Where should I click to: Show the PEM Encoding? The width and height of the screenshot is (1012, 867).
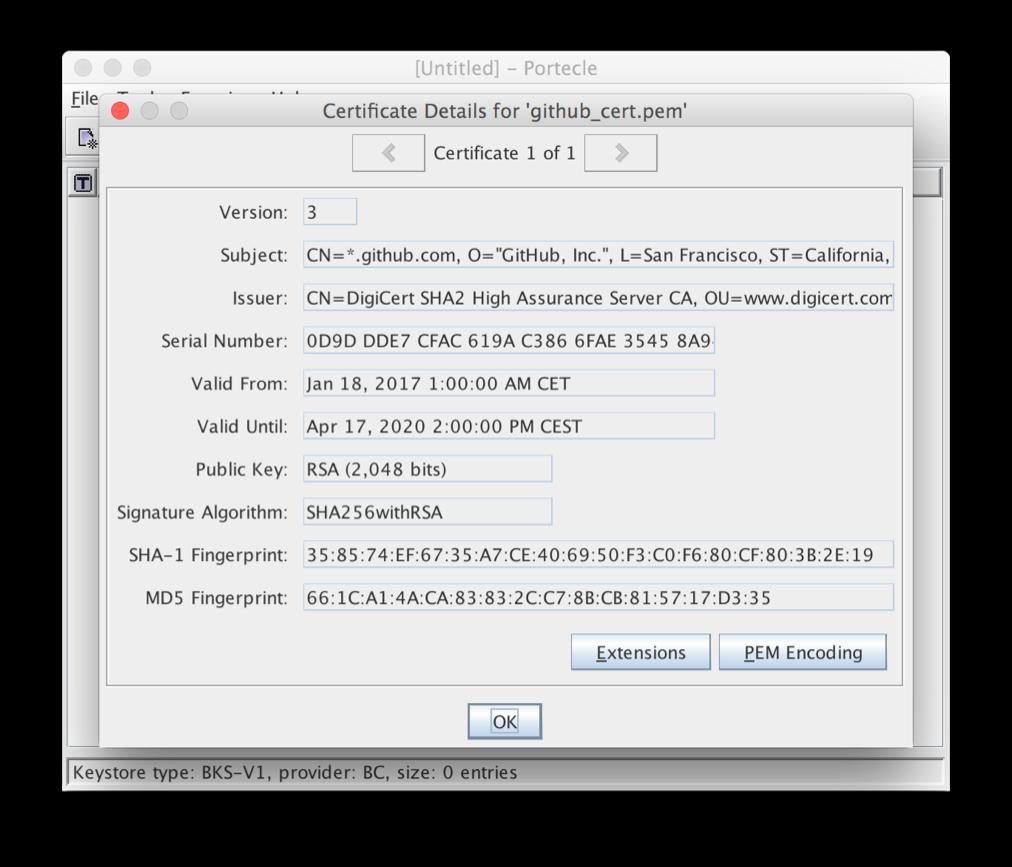tap(803, 653)
